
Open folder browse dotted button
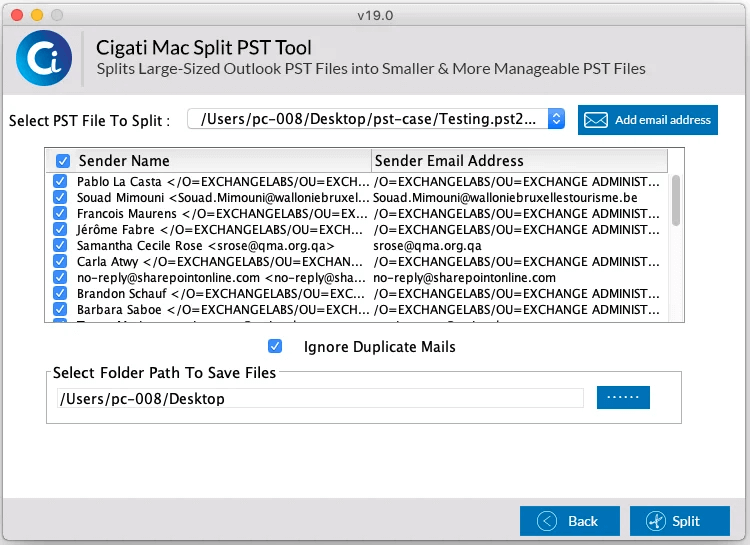[x=623, y=397]
